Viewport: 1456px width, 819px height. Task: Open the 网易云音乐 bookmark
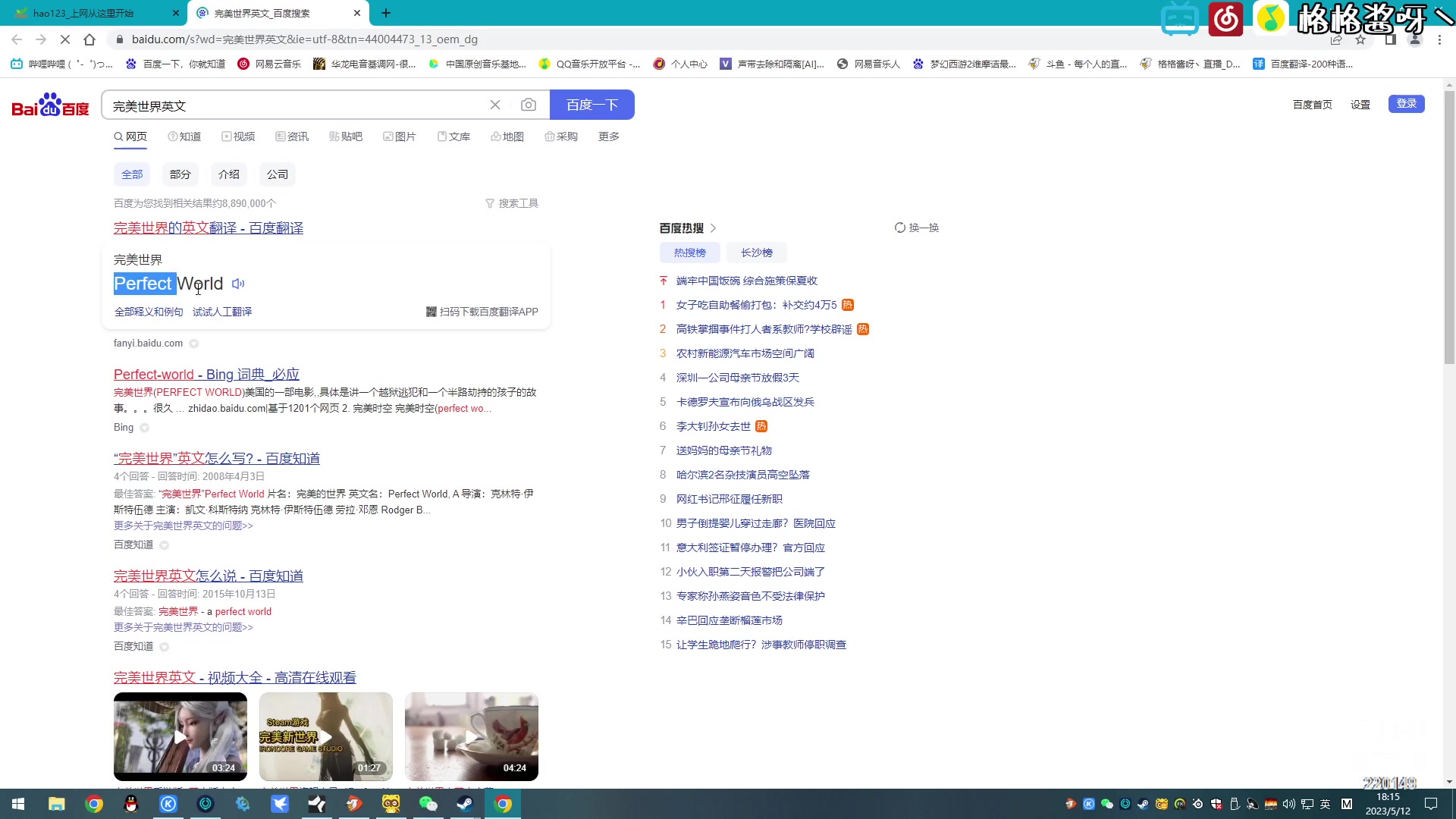pyautogui.click(x=269, y=64)
